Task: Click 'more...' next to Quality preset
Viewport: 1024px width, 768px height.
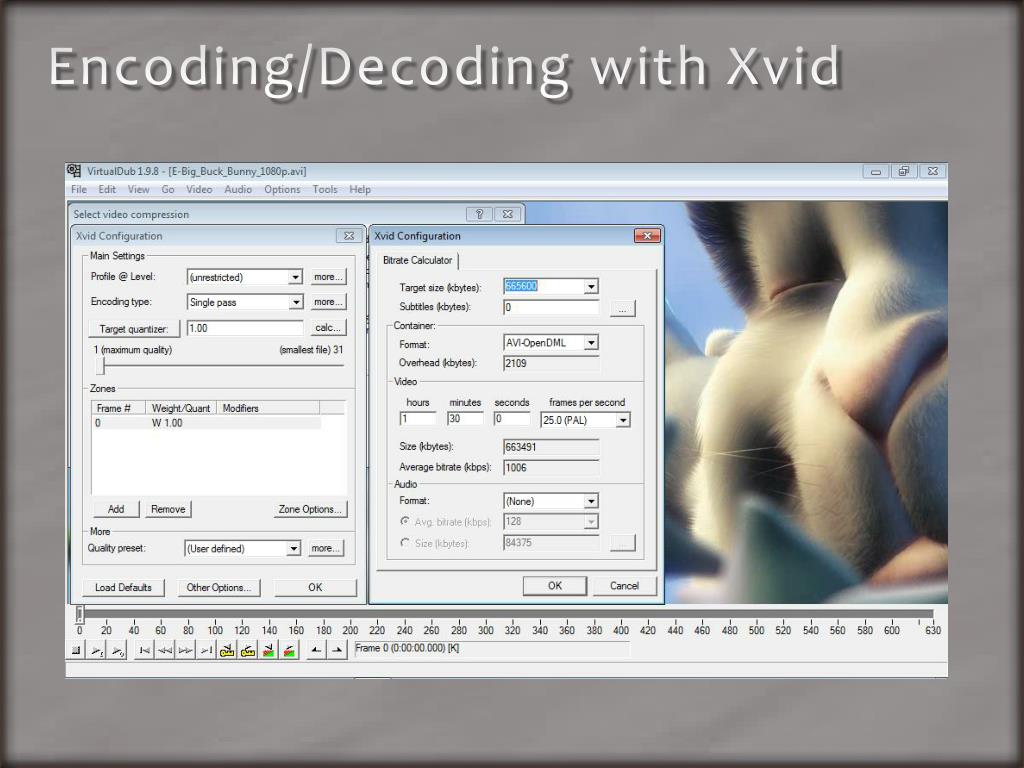Action: coord(326,548)
